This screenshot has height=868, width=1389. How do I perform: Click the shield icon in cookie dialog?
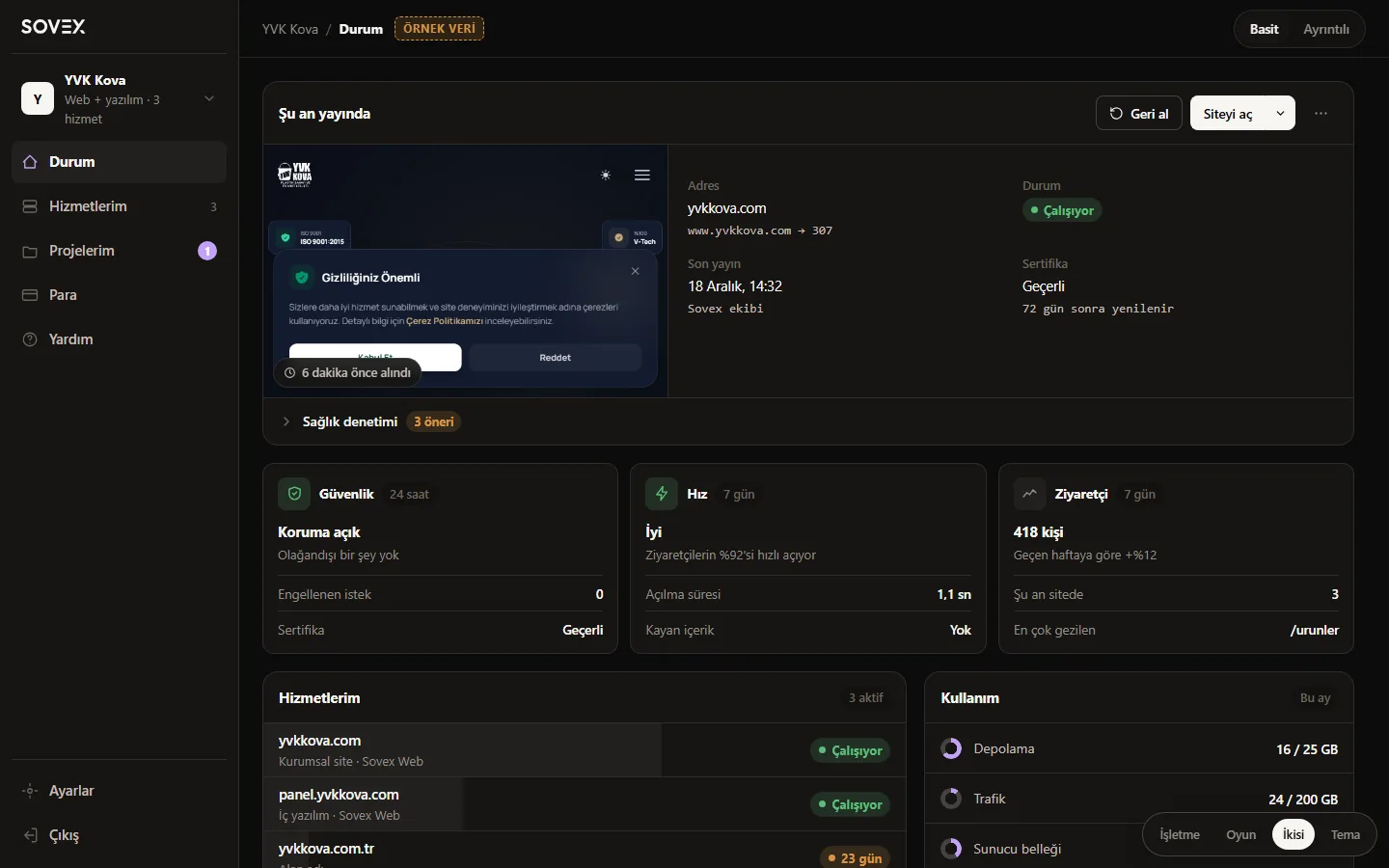(x=302, y=278)
